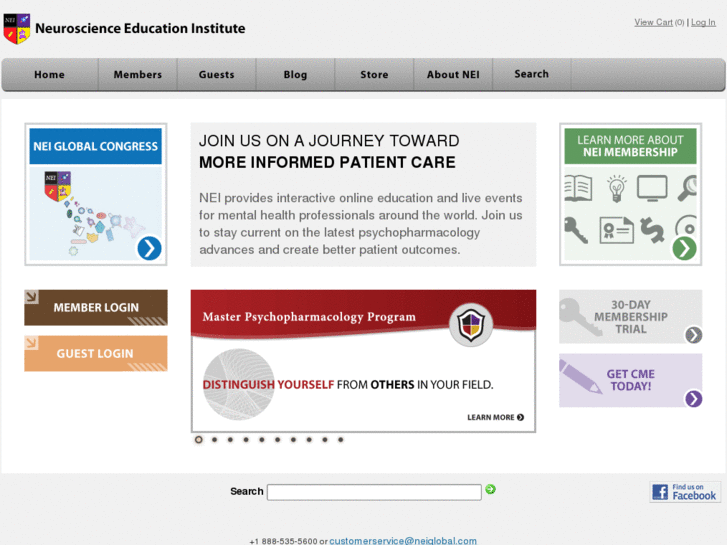Select About NEI in the navigation bar

point(453,75)
